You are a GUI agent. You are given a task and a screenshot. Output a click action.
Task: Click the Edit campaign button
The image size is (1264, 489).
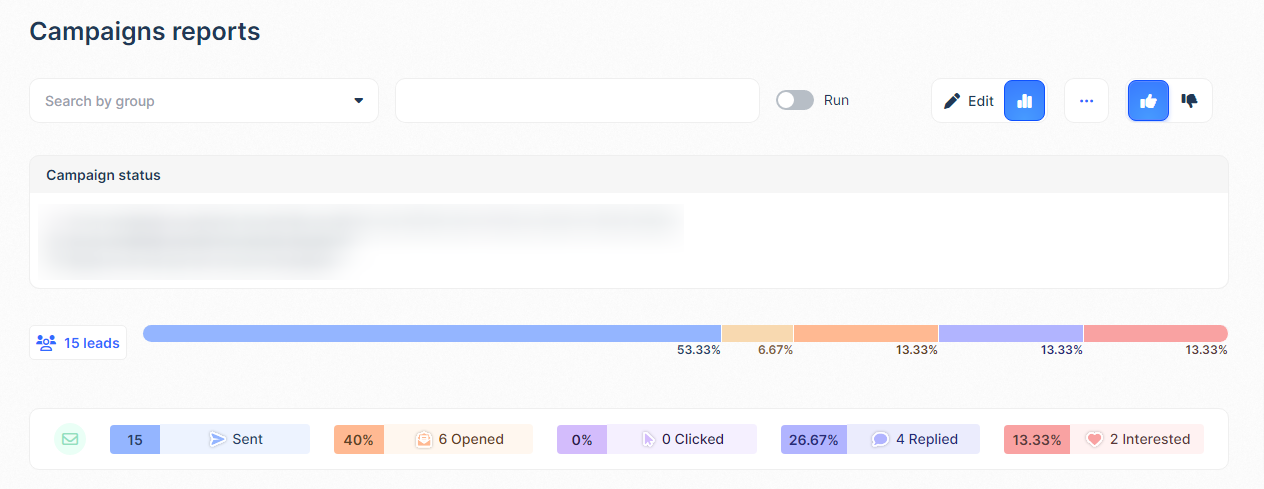tap(968, 101)
